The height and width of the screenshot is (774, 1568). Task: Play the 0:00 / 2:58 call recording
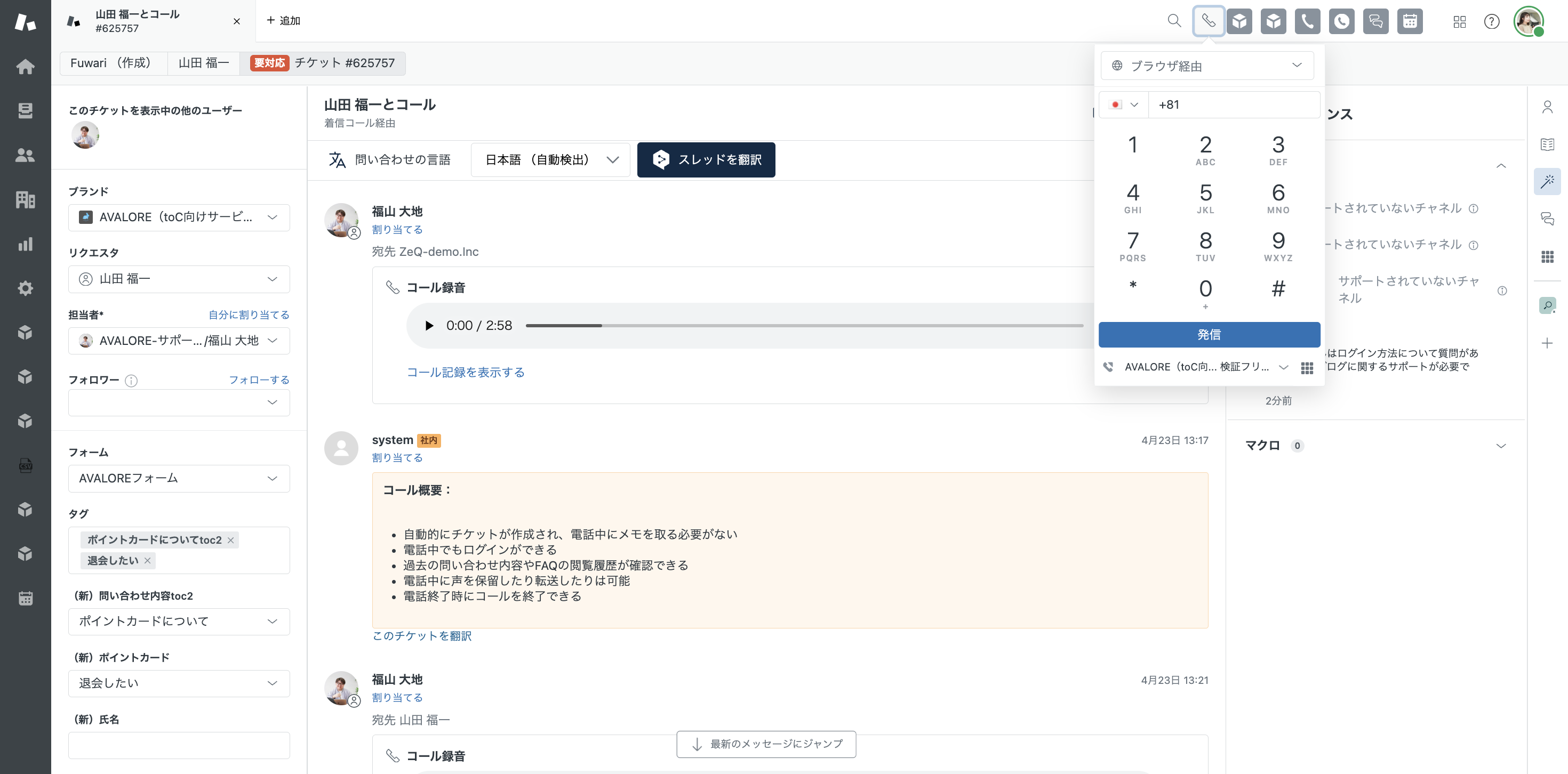pyautogui.click(x=429, y=326)
